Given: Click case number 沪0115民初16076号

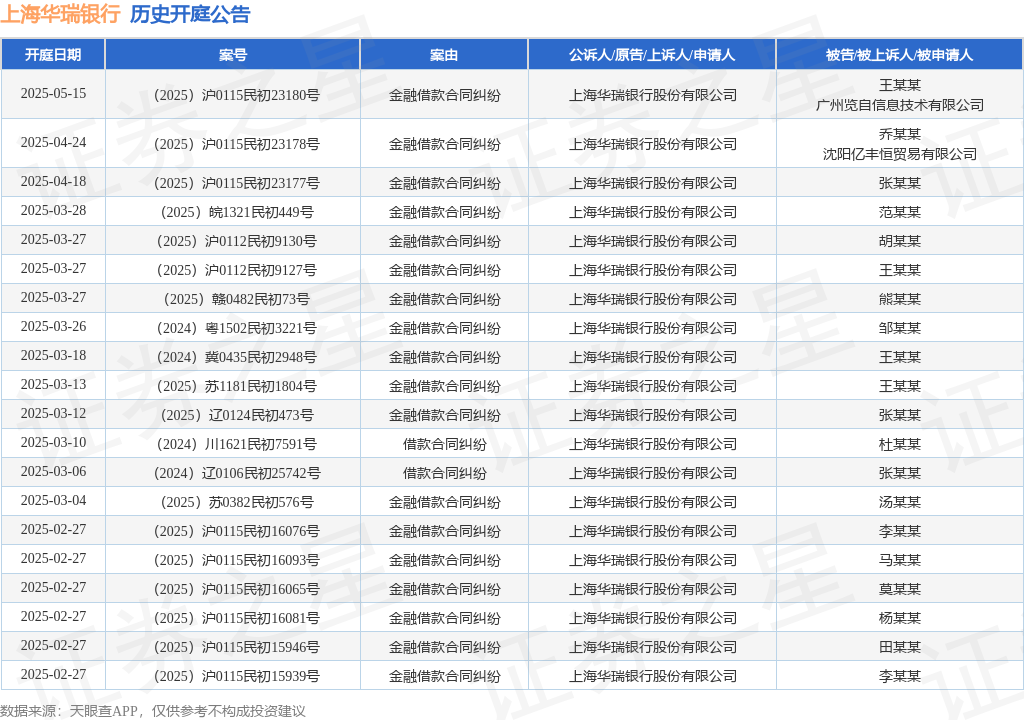Looking at the screenshot, I should coord(236,531).
